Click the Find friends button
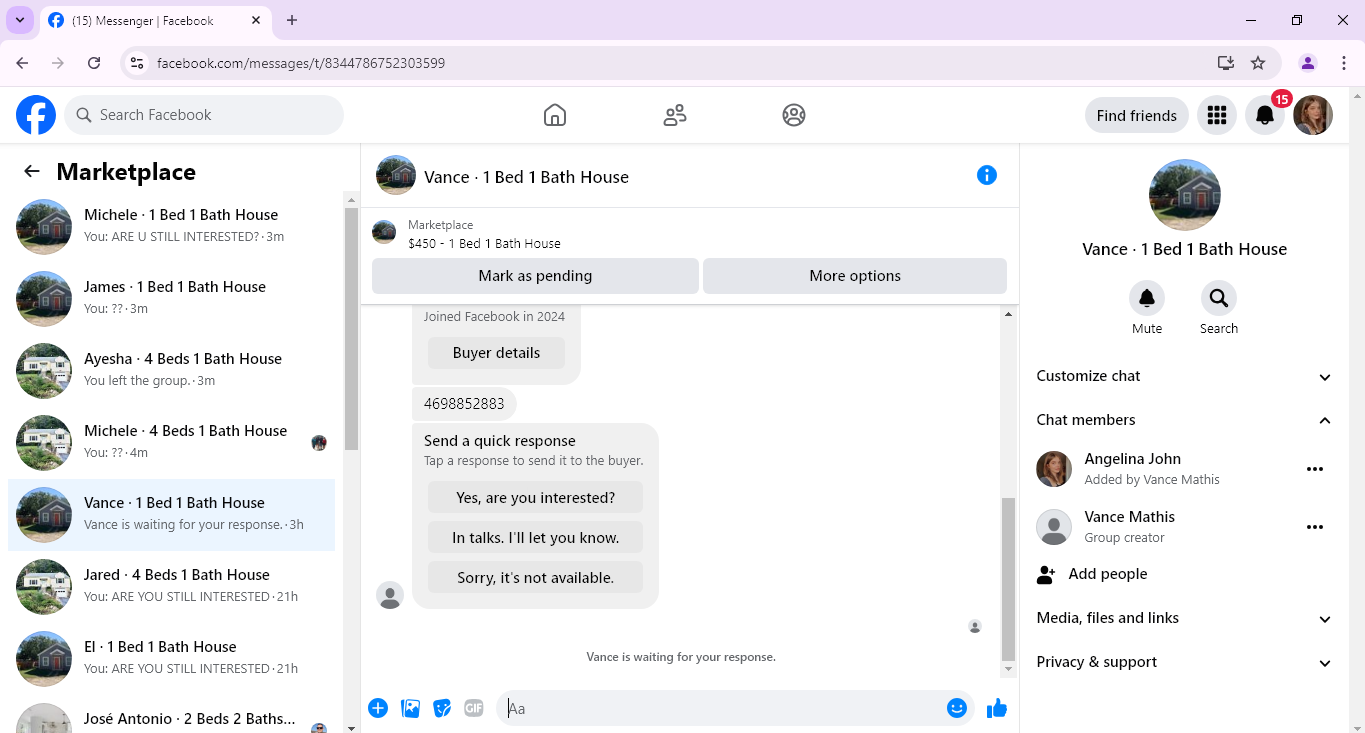This screenshot has height=733, width=1365. click(x=1137, y=115)
